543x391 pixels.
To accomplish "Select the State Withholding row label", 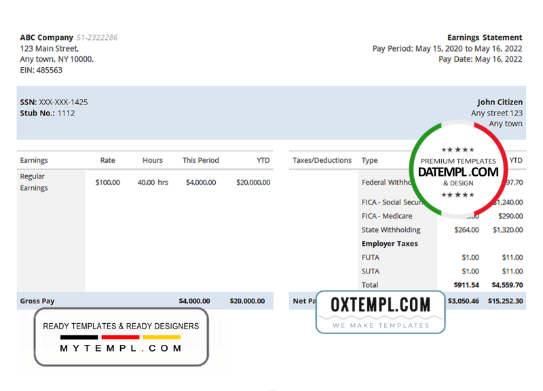I will (391, 230).
